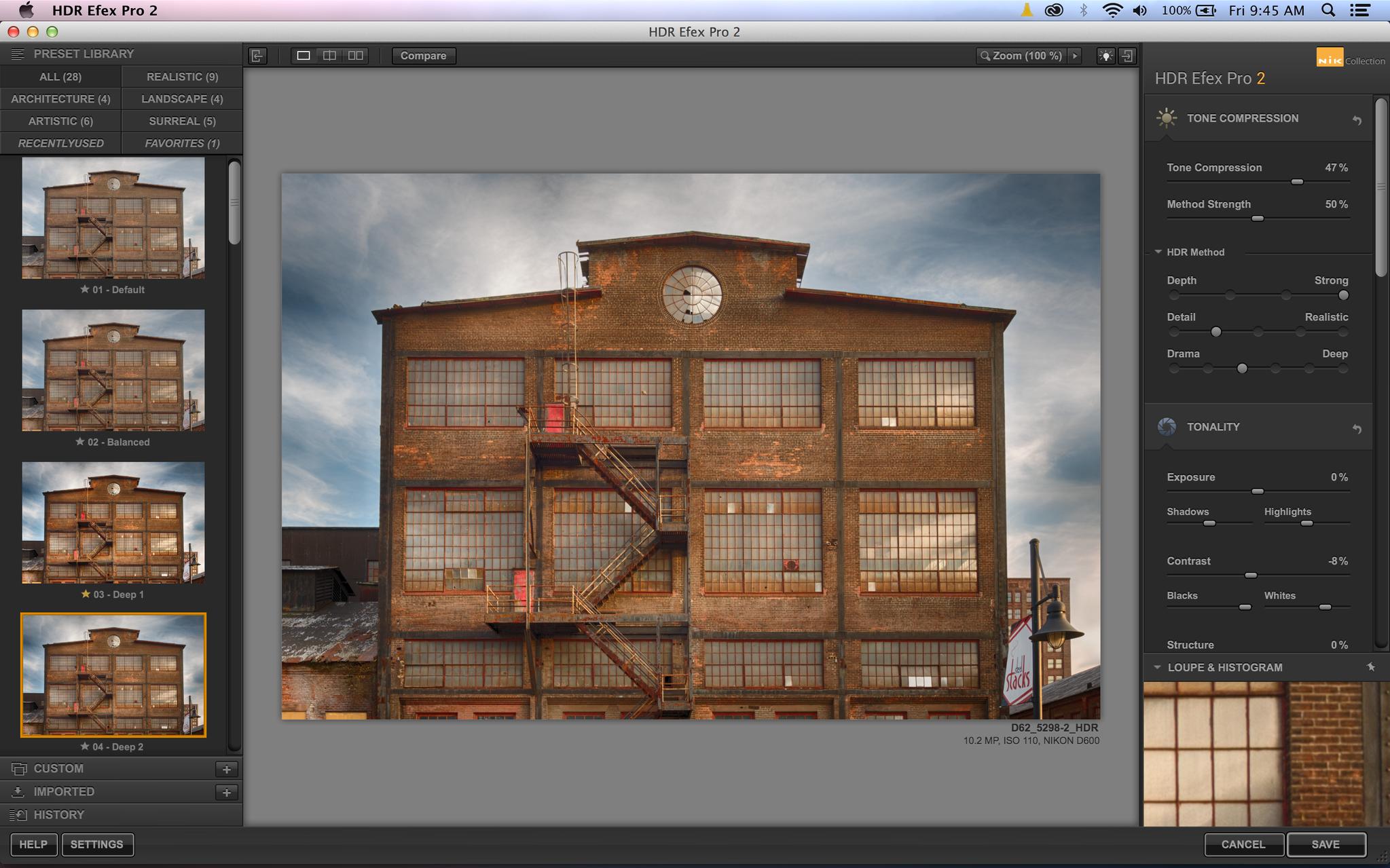Image resolution: width=1390 pixels, height=868 pixels.
Task: Collapse the HDR Method section
Action: pos(1158,252)
